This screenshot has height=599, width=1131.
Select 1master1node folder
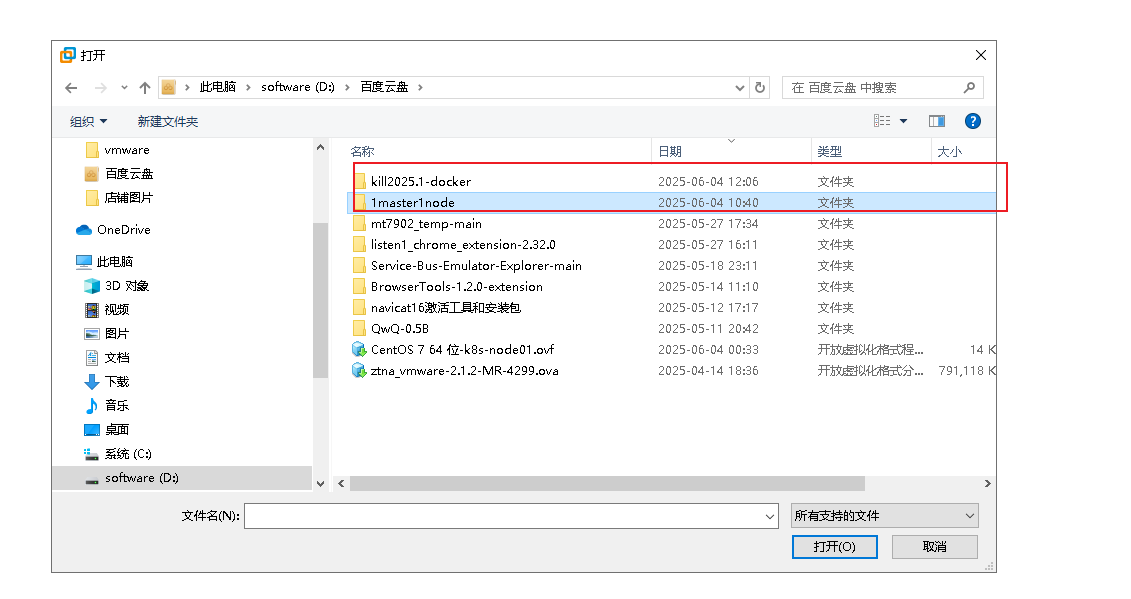[413, 203]
